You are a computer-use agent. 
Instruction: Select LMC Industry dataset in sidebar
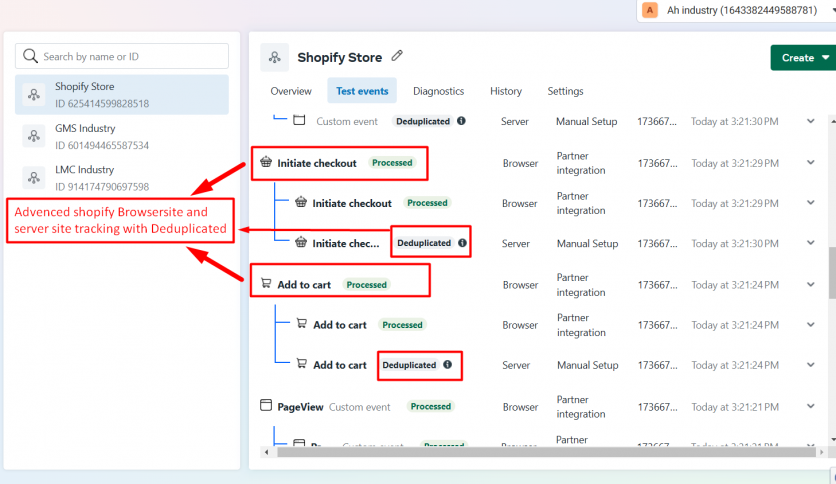[122, 178]
